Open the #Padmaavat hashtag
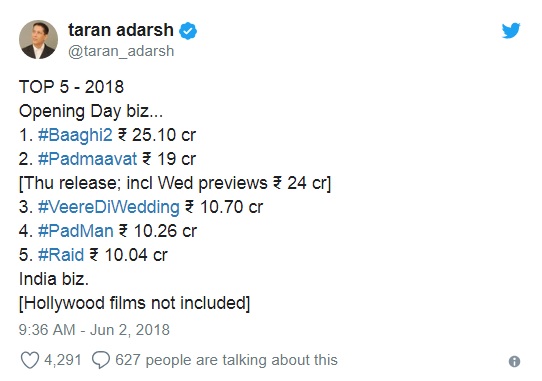The image size is (542, 381). coord(87,159)
